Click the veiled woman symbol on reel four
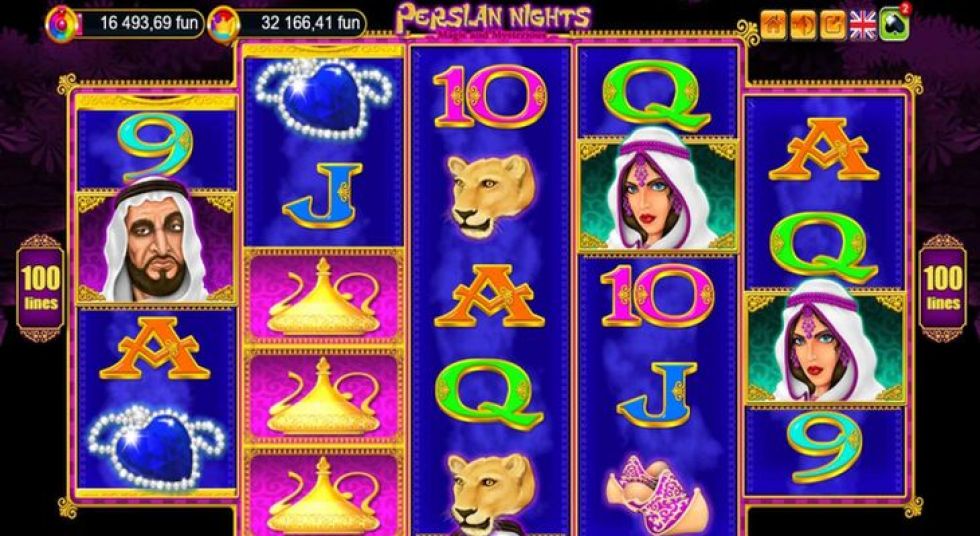980x536 pixels. tap(658, 194)
